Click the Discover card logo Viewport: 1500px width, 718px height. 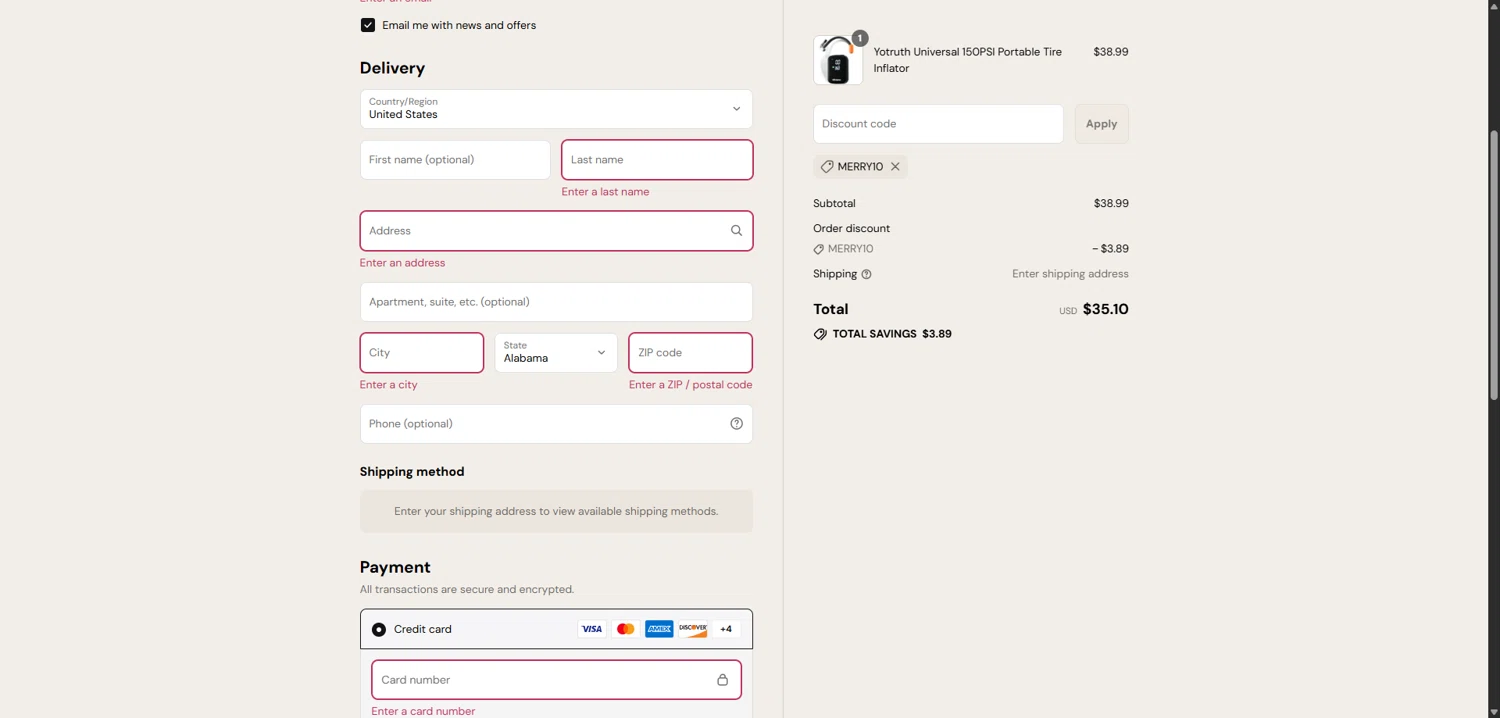coord(693,629)
